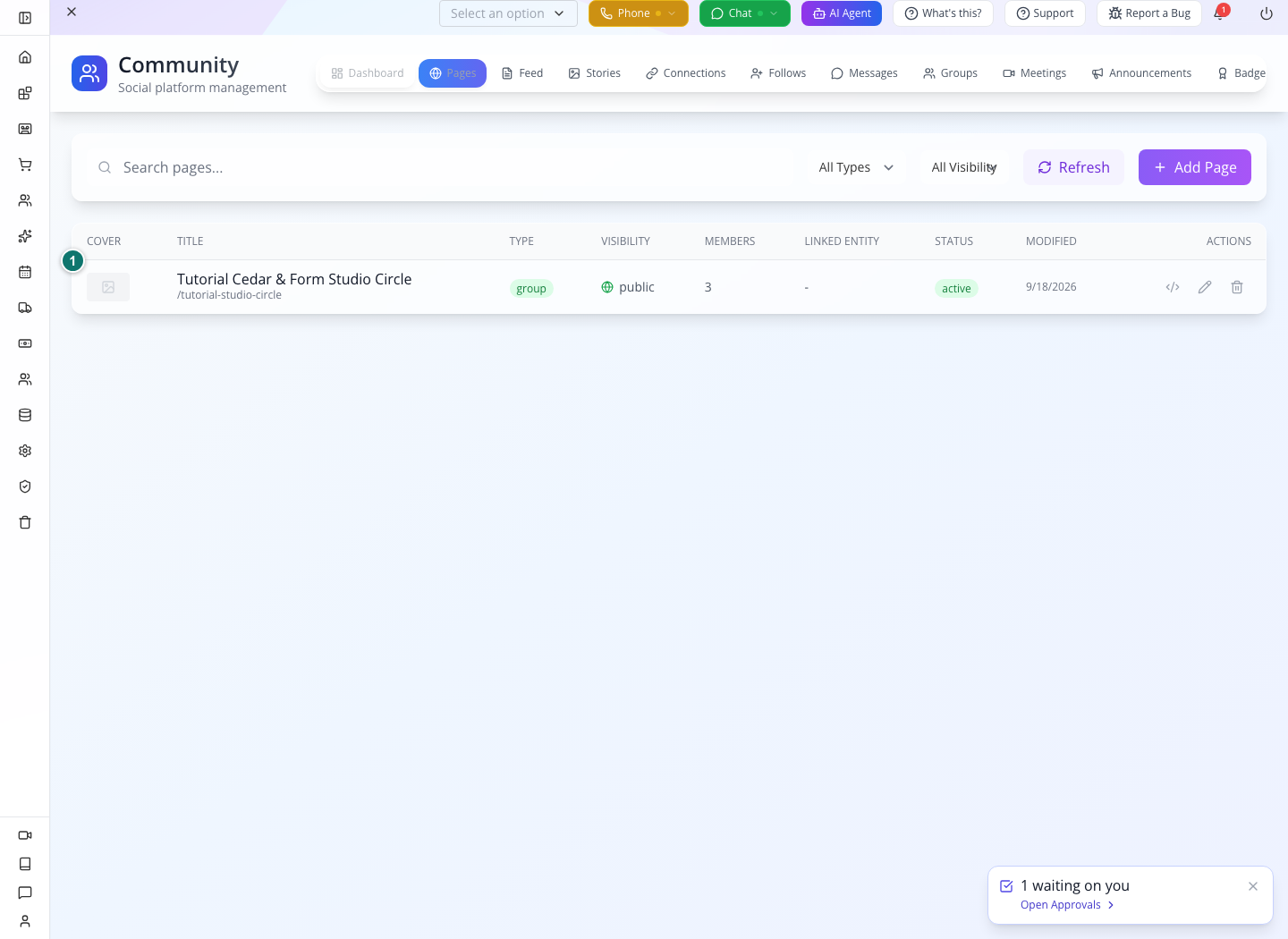Click the 'Tutorial Cedar & Form Studio Circle' title
Screen dimensions: 1288x939
294,279
